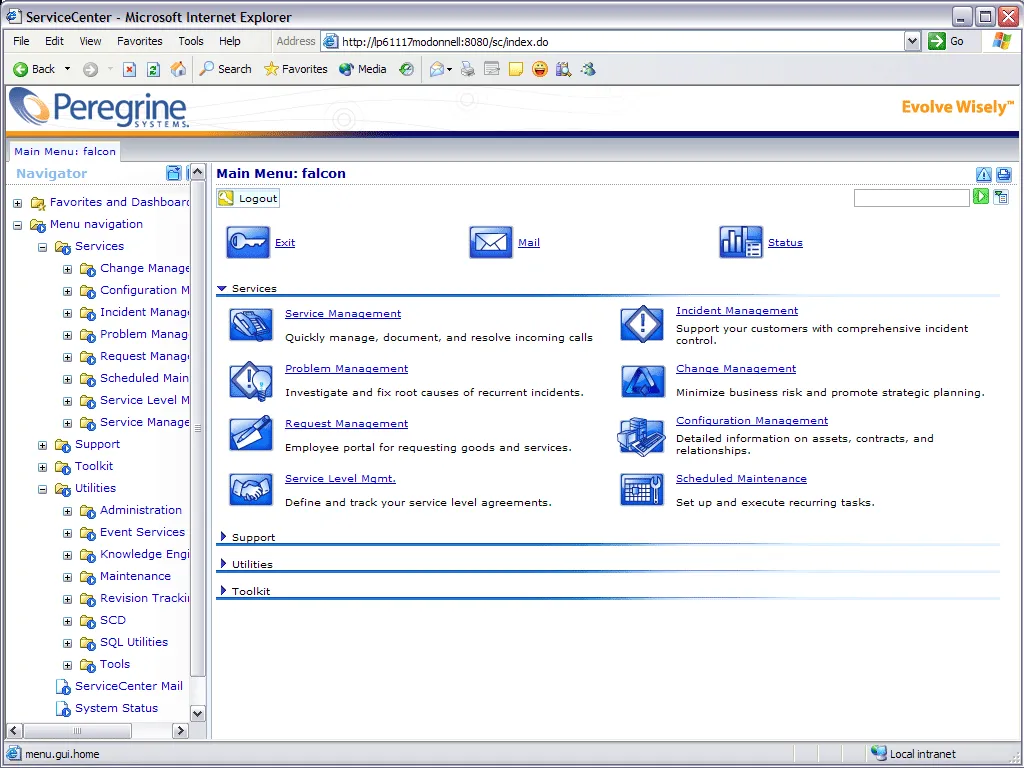
Task: Expand the Favorites and Dashboards tree node
Action: (x=18, y=203)
